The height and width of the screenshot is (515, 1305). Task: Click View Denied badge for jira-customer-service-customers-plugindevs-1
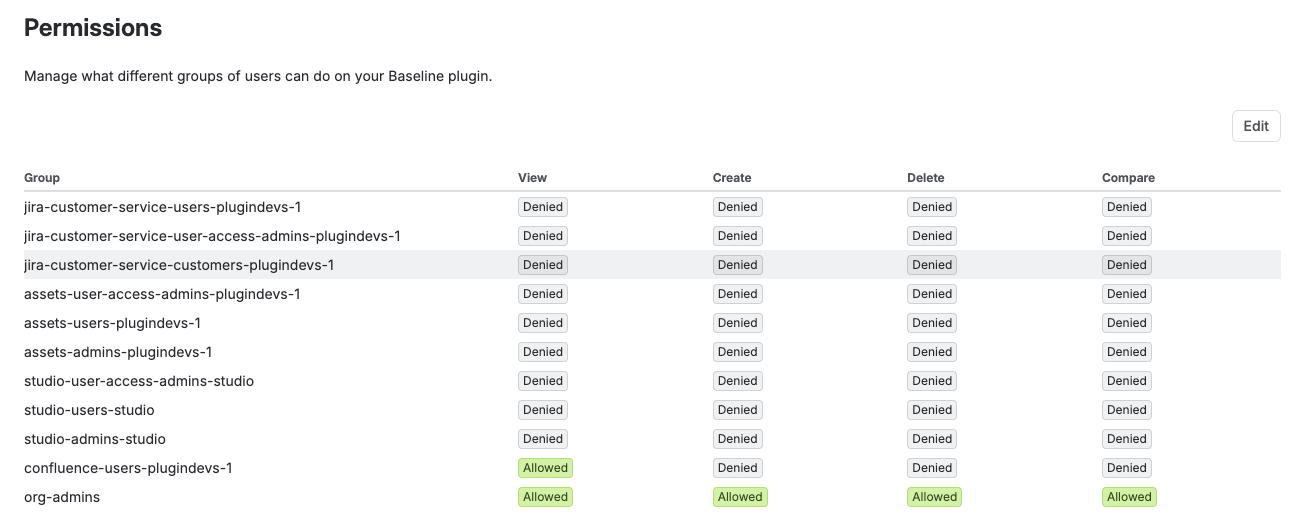(x=543, y=265)
